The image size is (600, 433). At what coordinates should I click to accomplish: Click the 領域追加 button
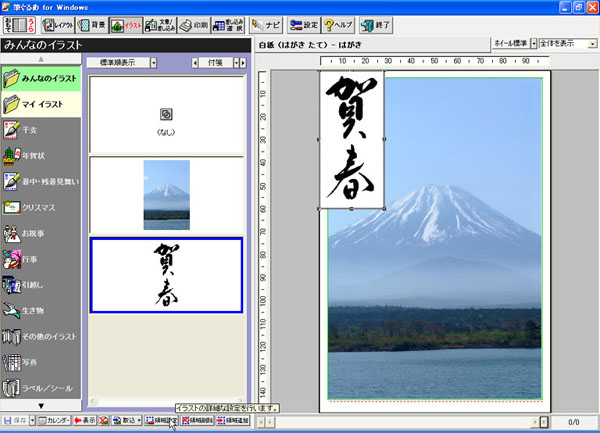pos(233,420)
